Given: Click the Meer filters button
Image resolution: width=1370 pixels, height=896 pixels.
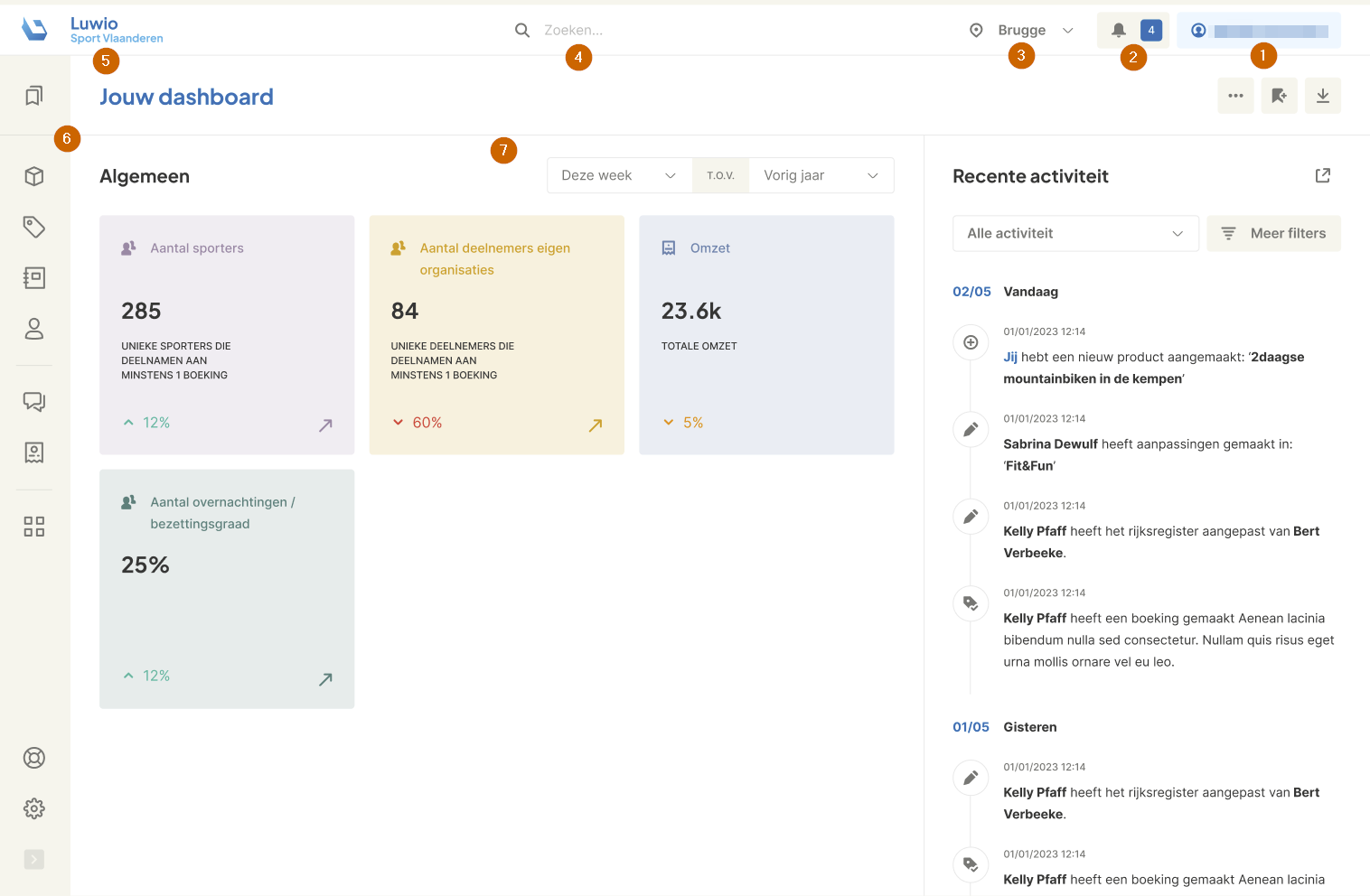Looking at the screenshot, I should tap(1273, 233).
